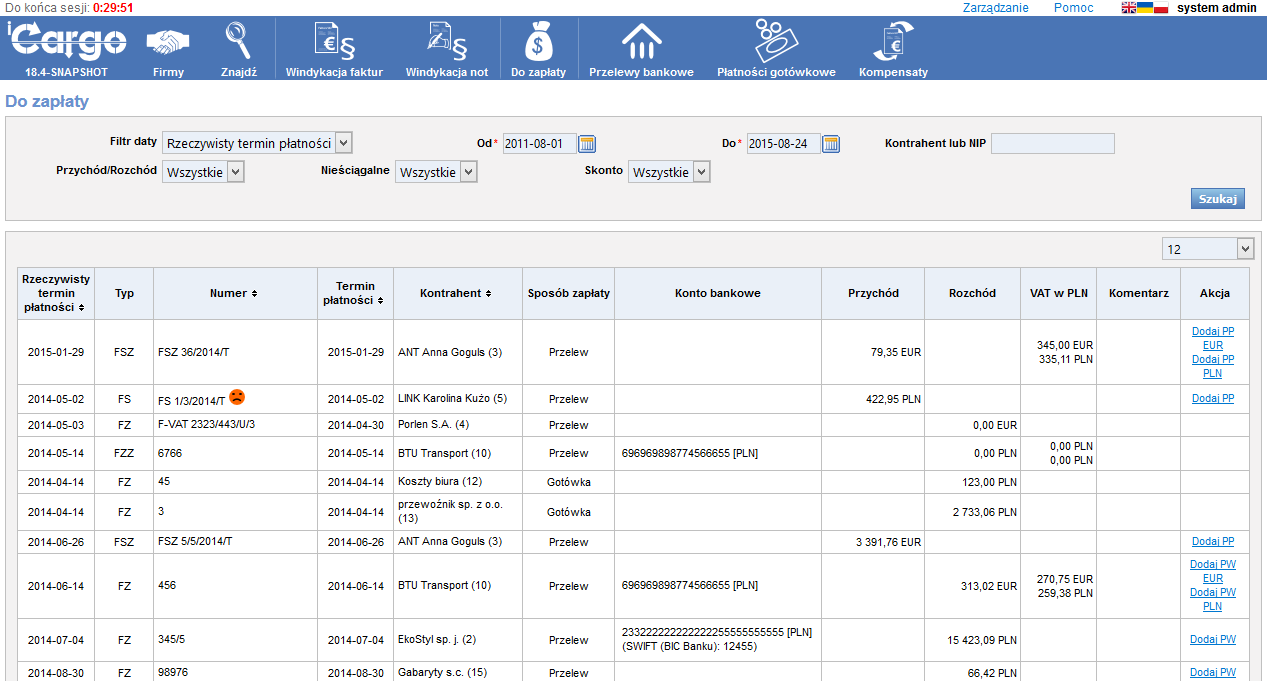Open the Pomoc menu link
Viewport: 1267px width, 681px height.
(1073, 8)
